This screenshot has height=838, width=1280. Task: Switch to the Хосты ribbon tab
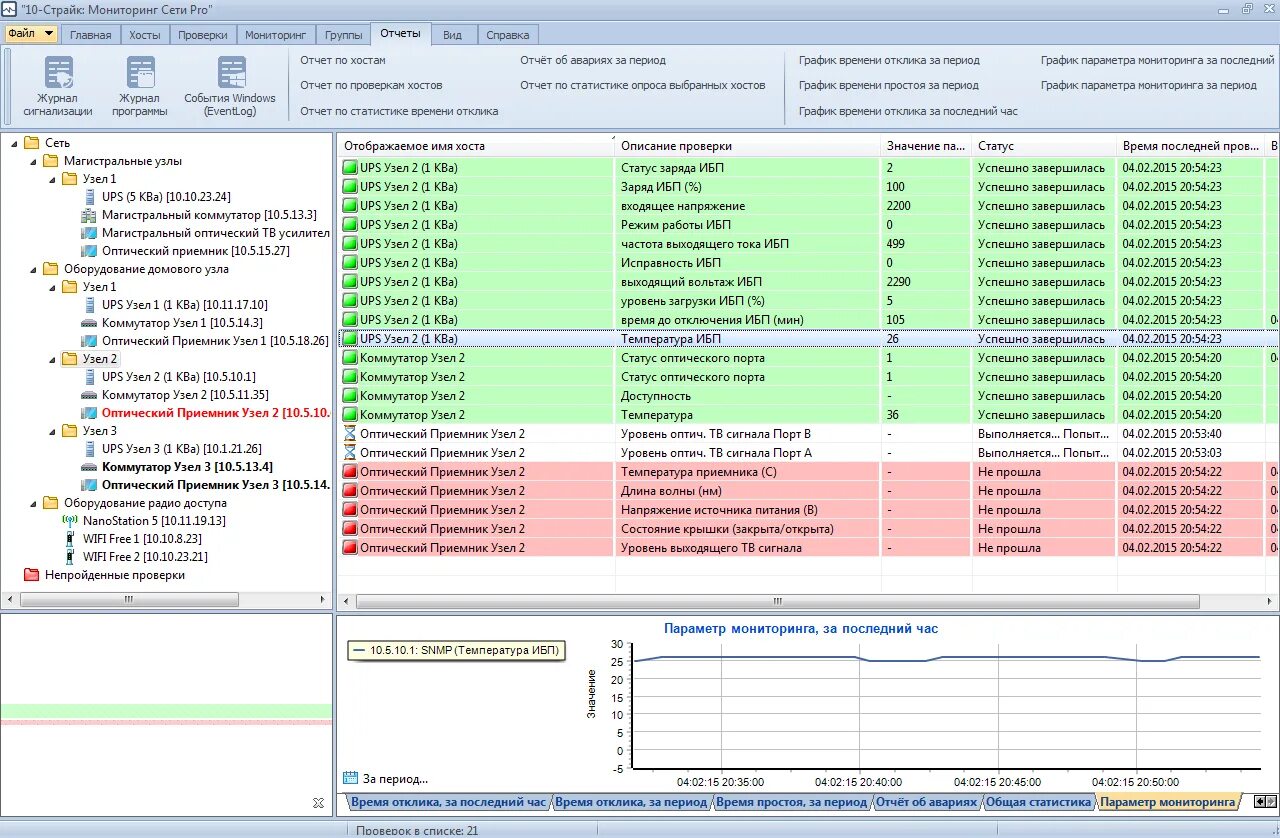[145, 35]
